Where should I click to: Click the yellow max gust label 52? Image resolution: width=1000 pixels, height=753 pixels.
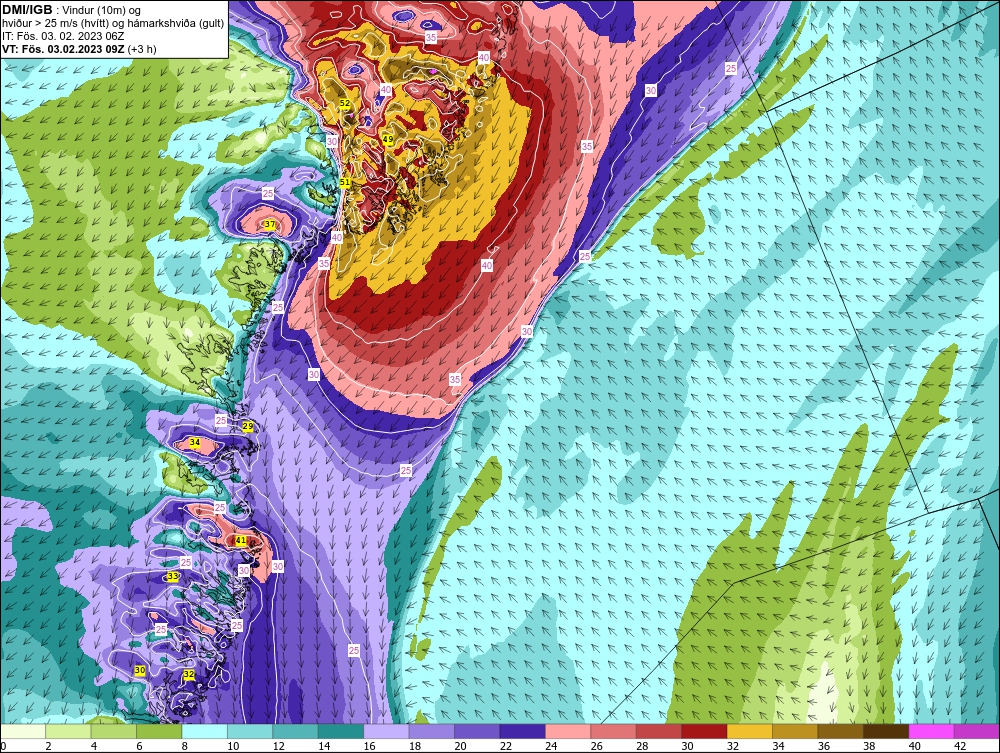coord(344,103)
